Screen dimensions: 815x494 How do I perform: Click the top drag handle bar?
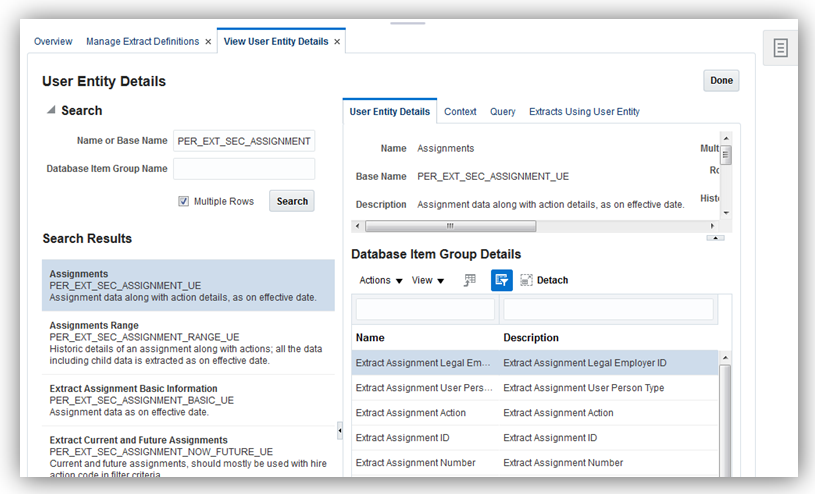tap(408, 23)
